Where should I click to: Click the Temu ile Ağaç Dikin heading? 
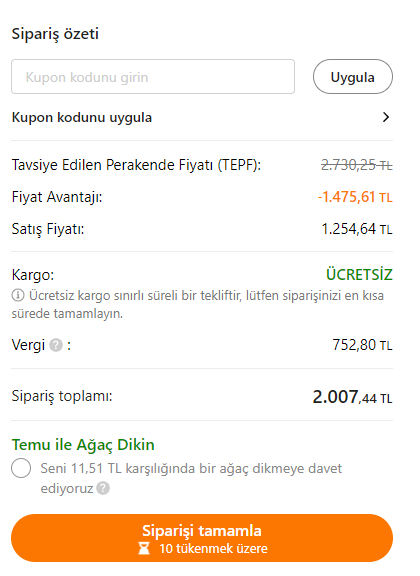pos(83,445)
